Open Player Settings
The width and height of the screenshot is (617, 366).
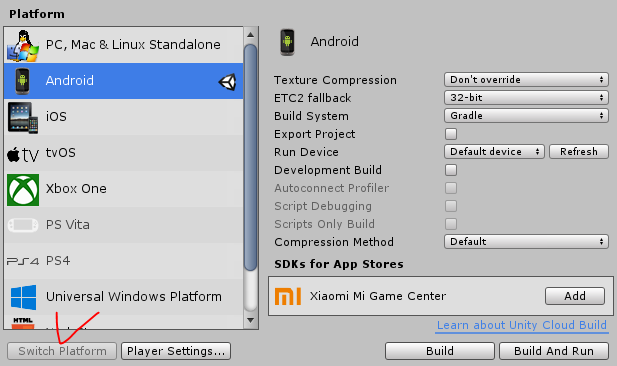click(176, 351)
